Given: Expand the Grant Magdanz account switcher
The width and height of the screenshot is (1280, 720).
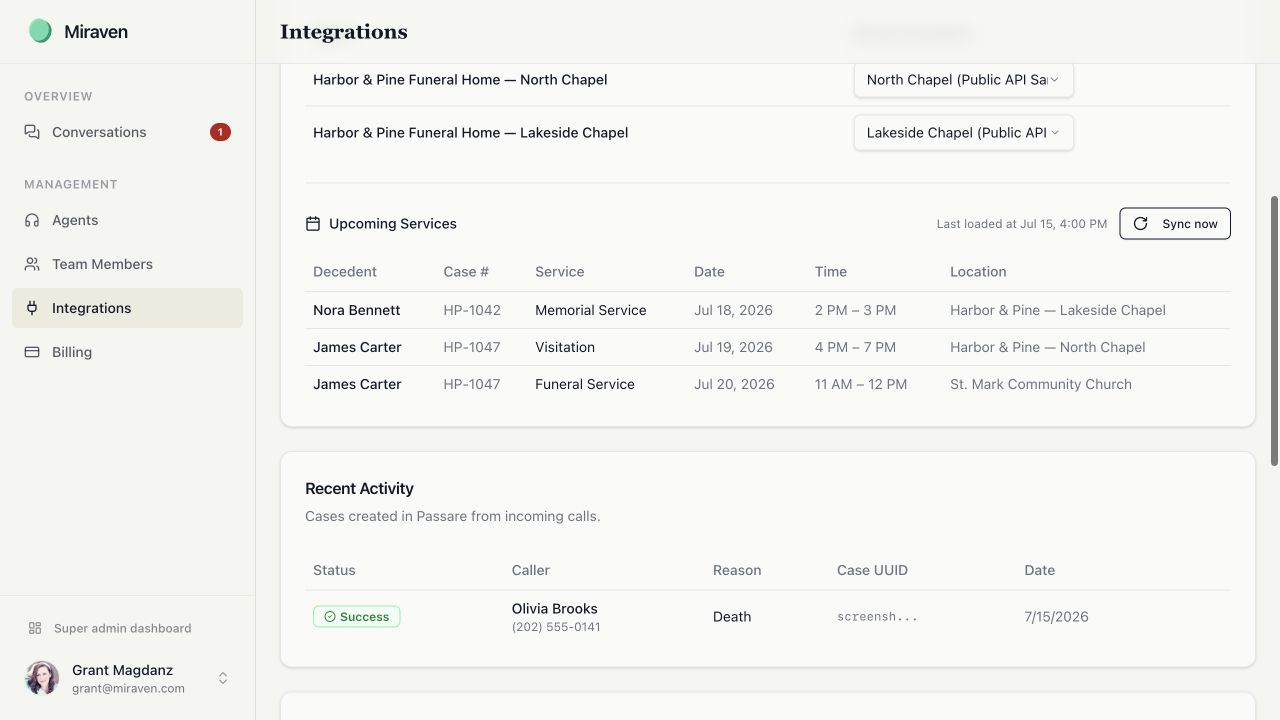Looking at the screenshot, I should (x=223, y=678).
